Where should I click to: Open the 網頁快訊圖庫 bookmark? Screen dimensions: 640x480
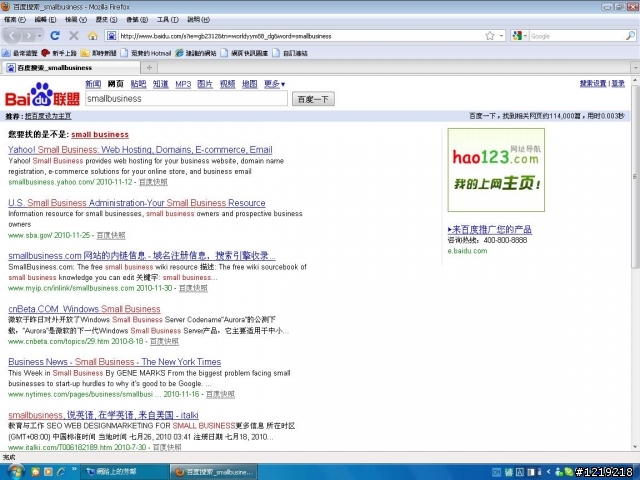tap(244, 53)
